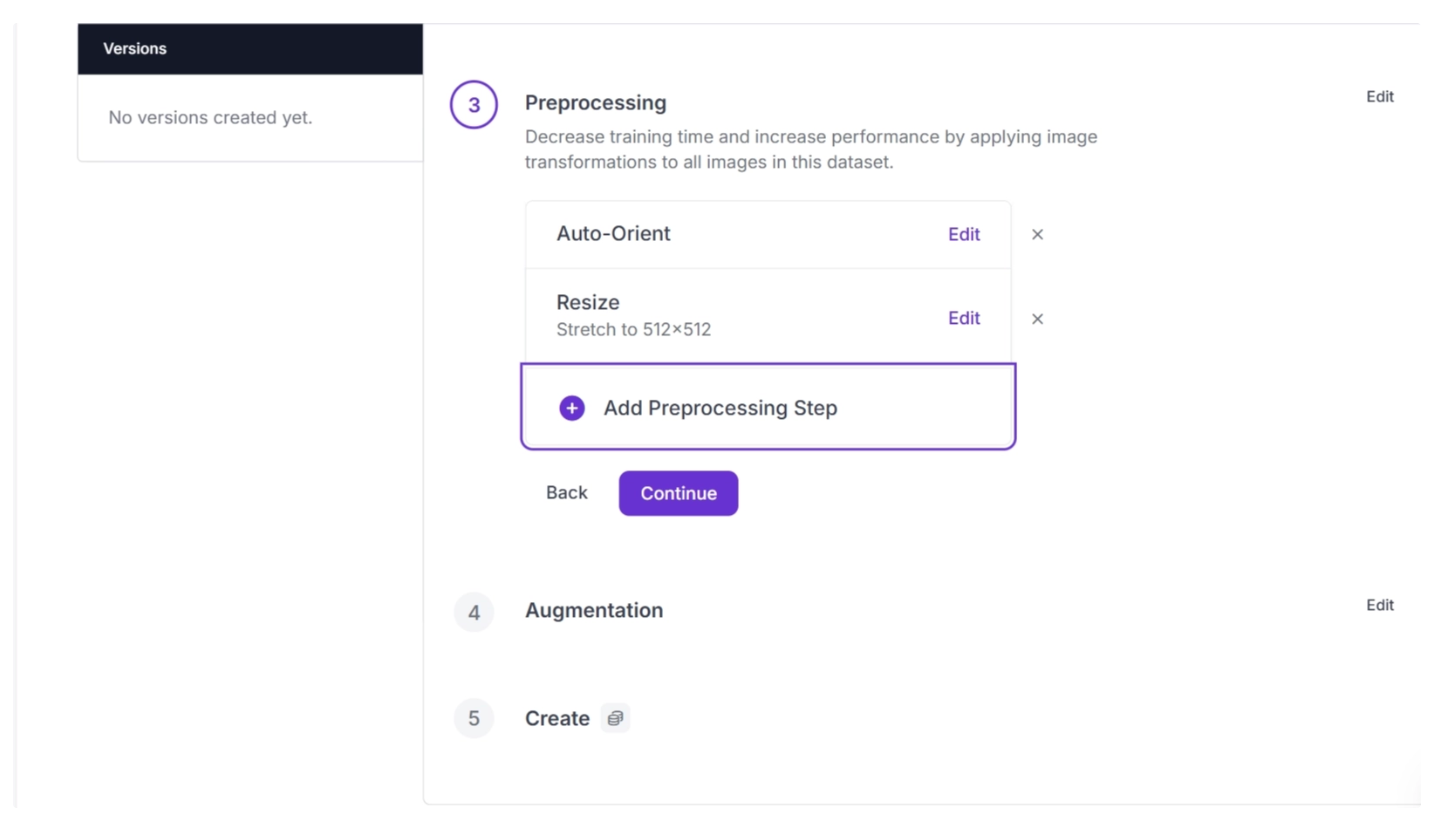This screenshot has height=830, width=1438.
Task: Click the step 5 circle icon
Action: pos(473,719)
